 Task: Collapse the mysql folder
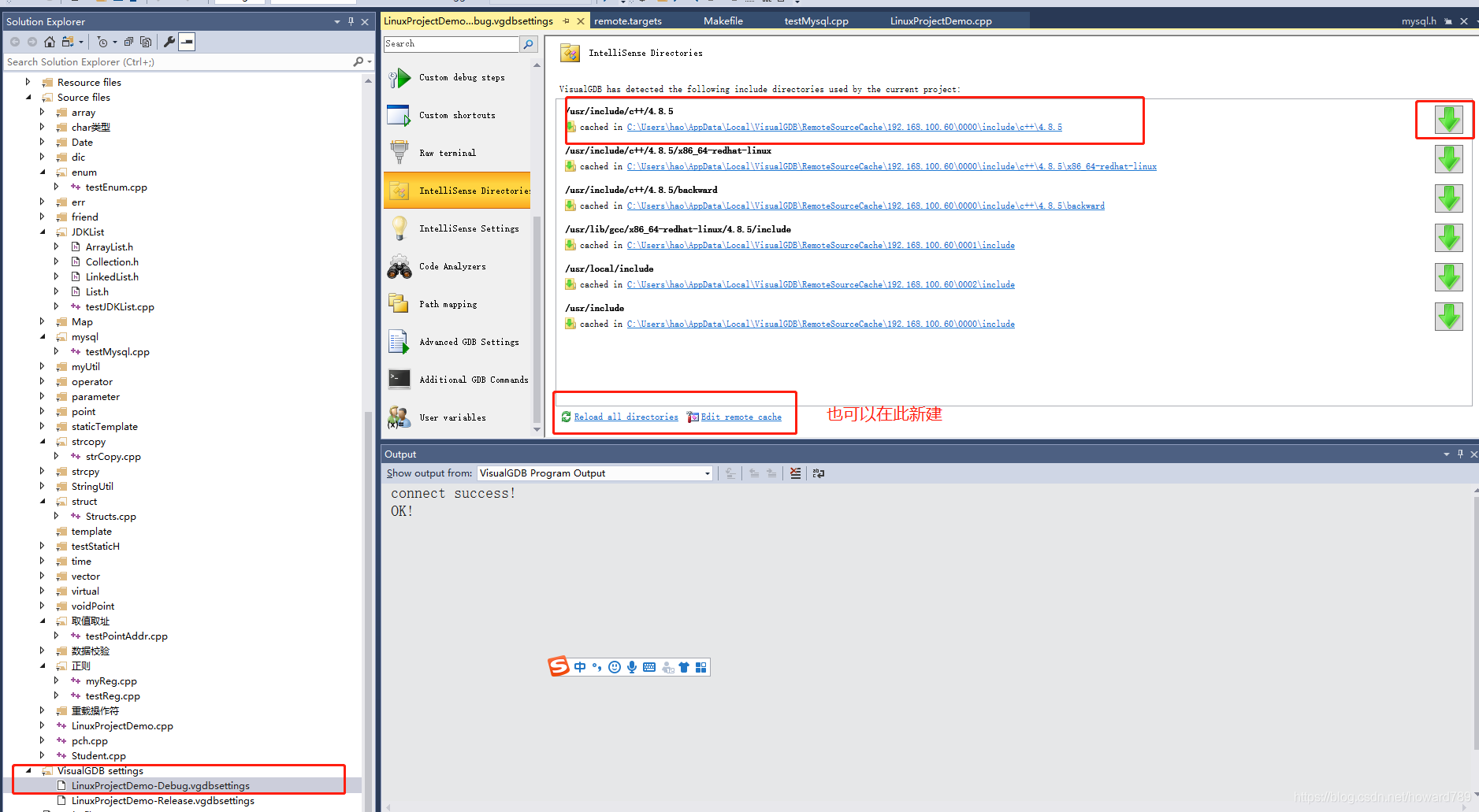pos(43,336)
